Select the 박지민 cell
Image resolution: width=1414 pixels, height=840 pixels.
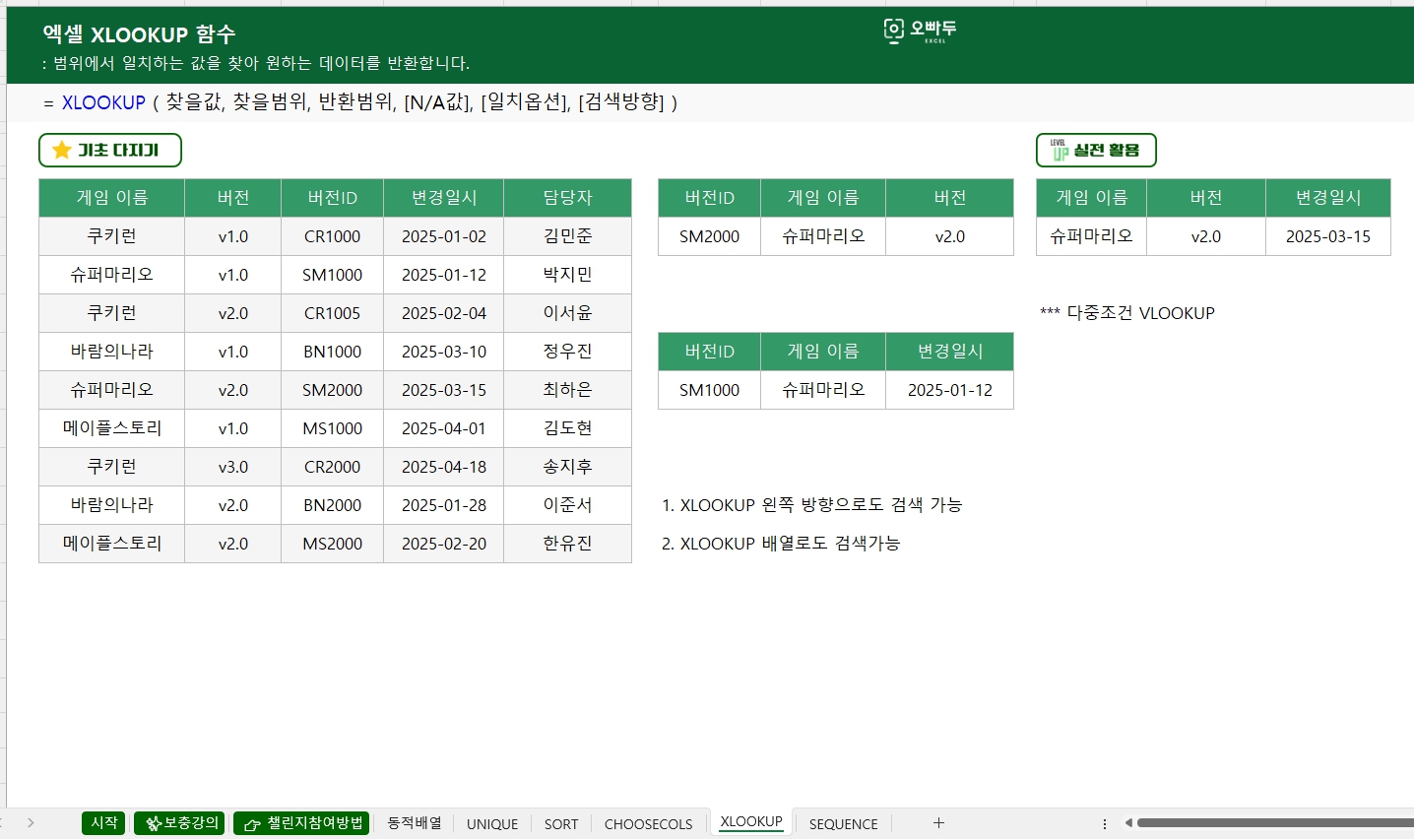point(567,275)
